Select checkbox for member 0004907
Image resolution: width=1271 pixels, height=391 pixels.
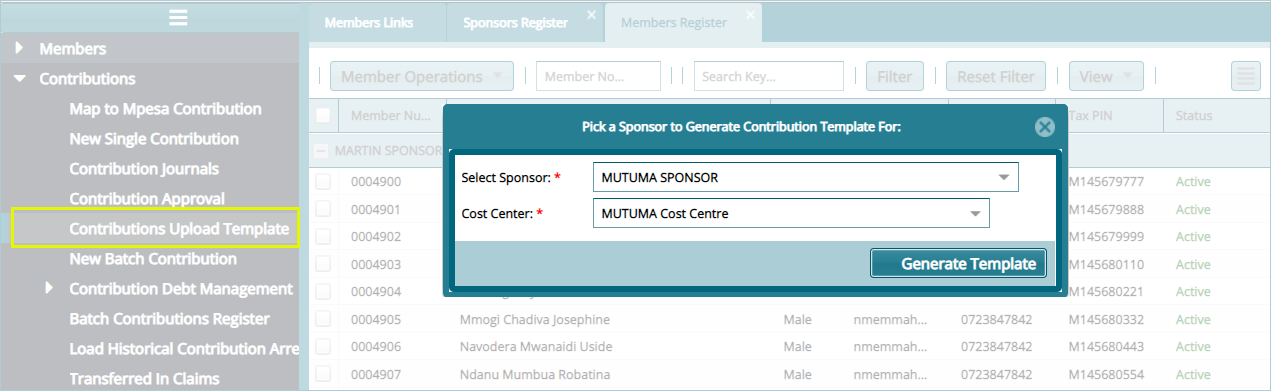coord(323,375)
